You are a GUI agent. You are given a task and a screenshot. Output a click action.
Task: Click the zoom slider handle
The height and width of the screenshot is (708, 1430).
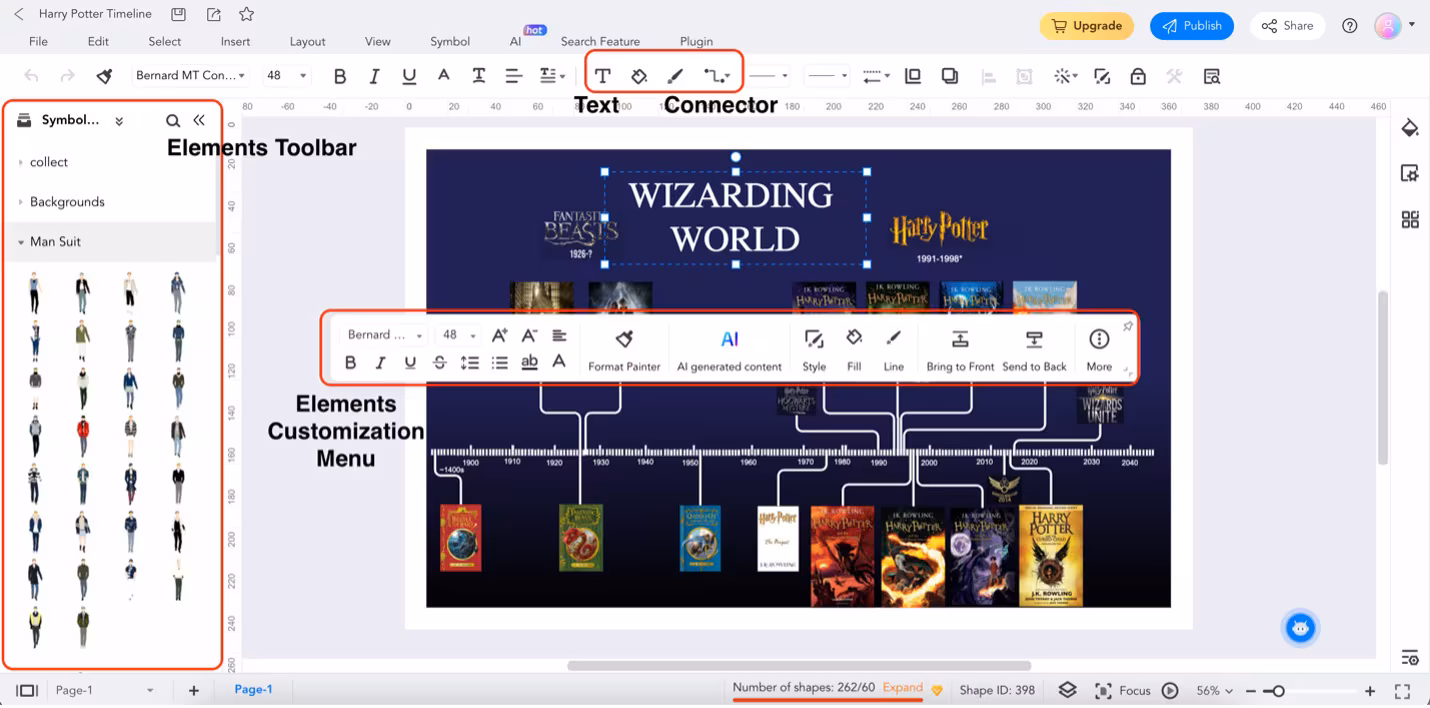coord(1278,691)
